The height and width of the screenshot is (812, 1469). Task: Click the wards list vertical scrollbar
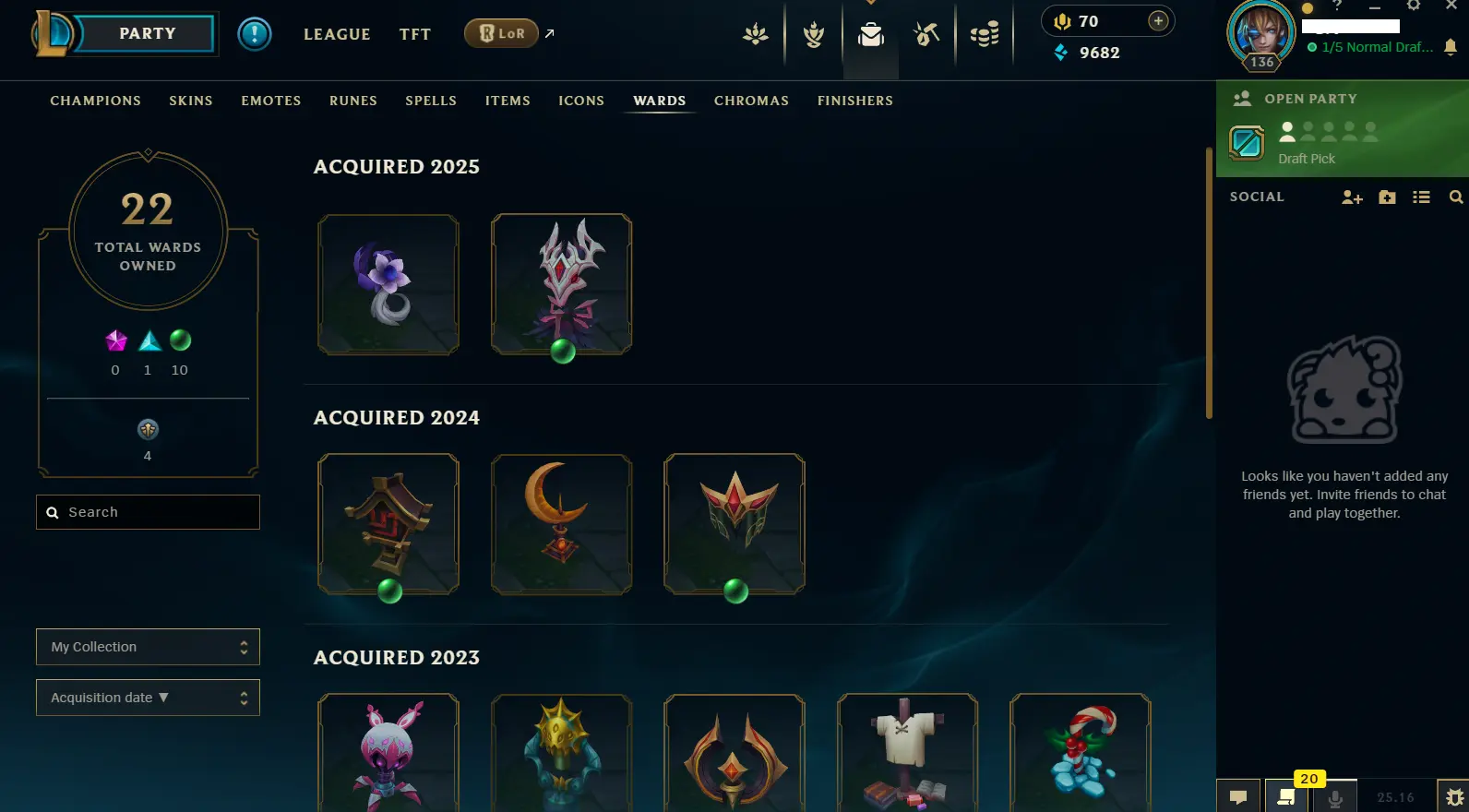tap(1209, 282)
